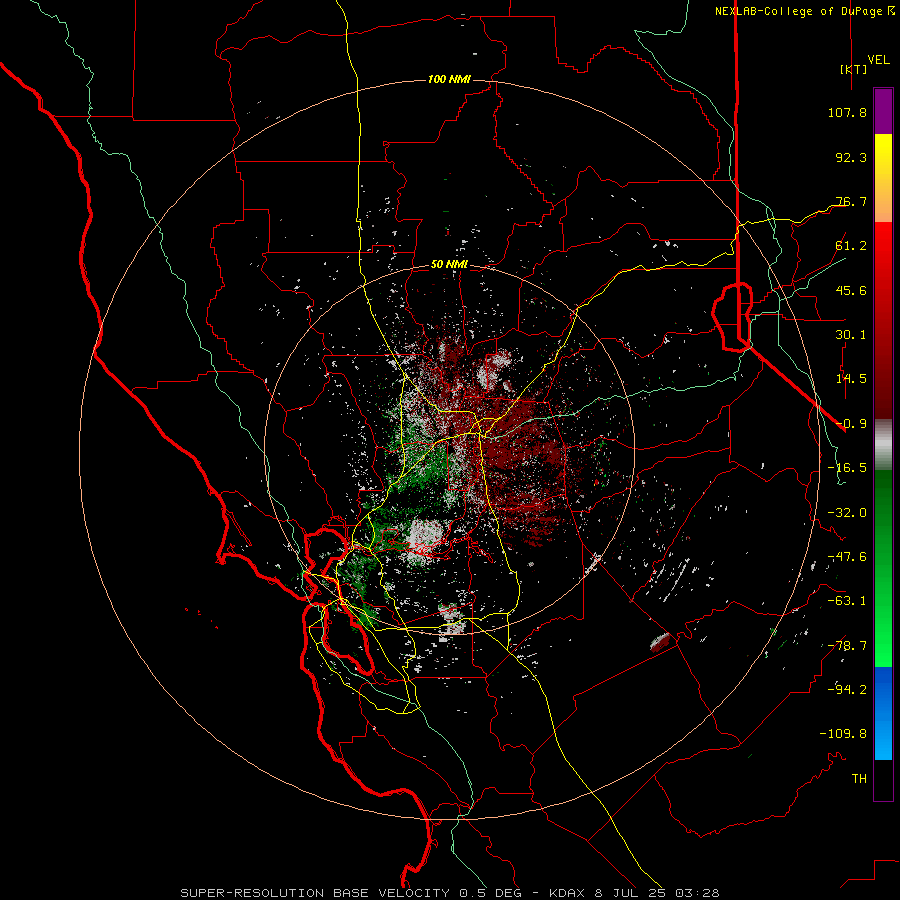Click the 92.3 velocity scale value
Image resolution: width=900 pixels, height=900 pixels.
[x=851, y=157]
